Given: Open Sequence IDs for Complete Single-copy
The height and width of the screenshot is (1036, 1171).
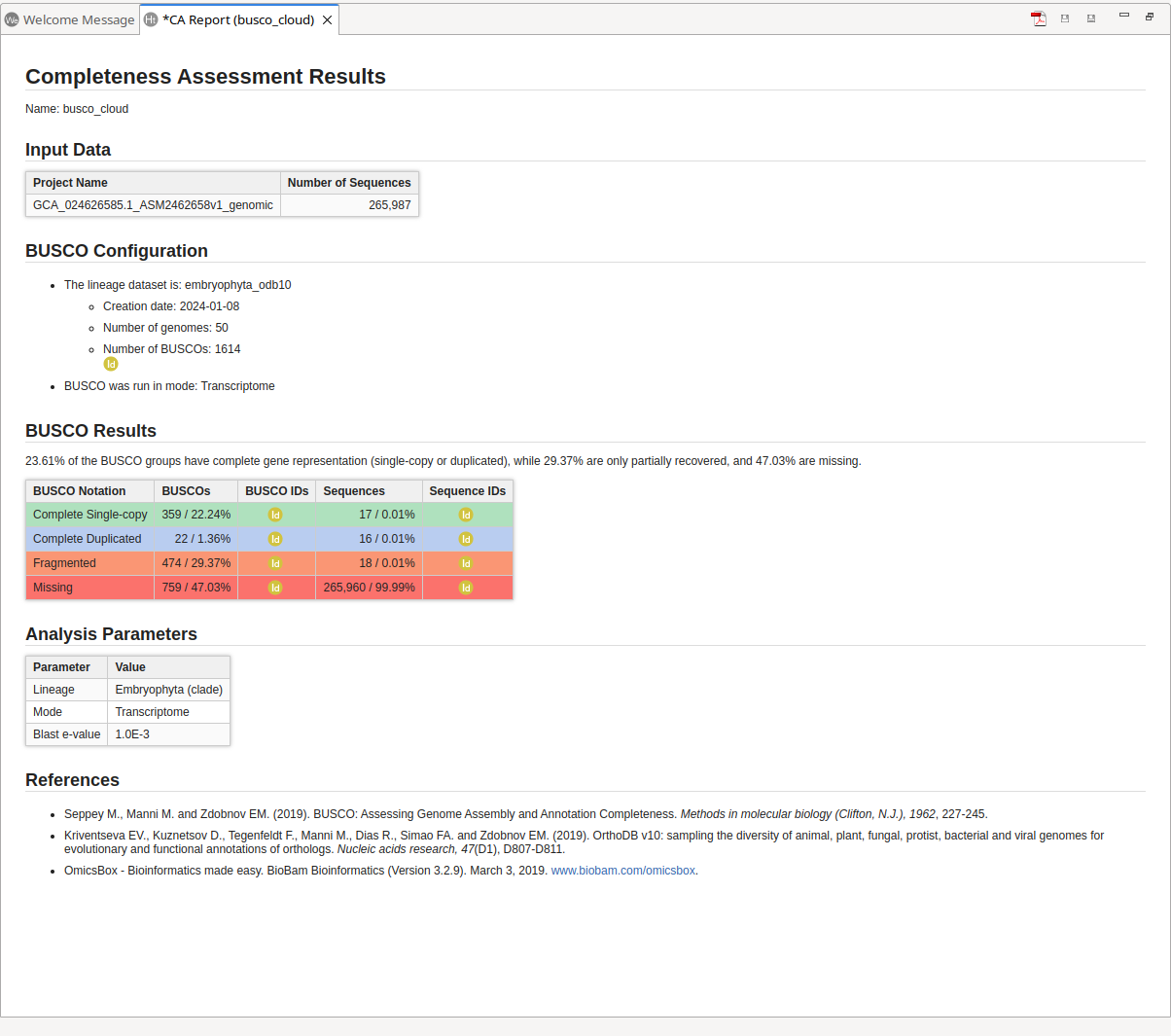Looking at the screenshot, I should pyautogui.click(x=466, y=515).
